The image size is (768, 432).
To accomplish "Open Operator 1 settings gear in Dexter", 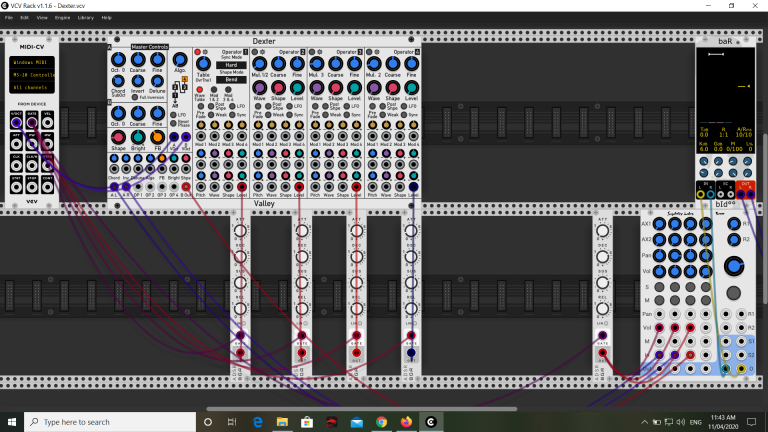I will [x=205, y=52].
